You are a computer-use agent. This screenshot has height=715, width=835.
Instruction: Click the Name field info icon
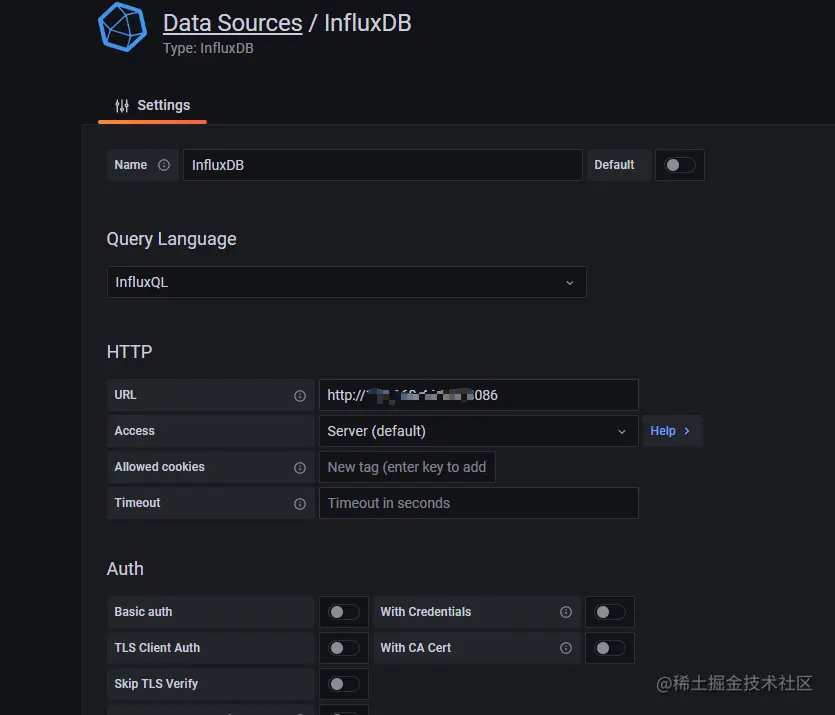coord(164,165)
